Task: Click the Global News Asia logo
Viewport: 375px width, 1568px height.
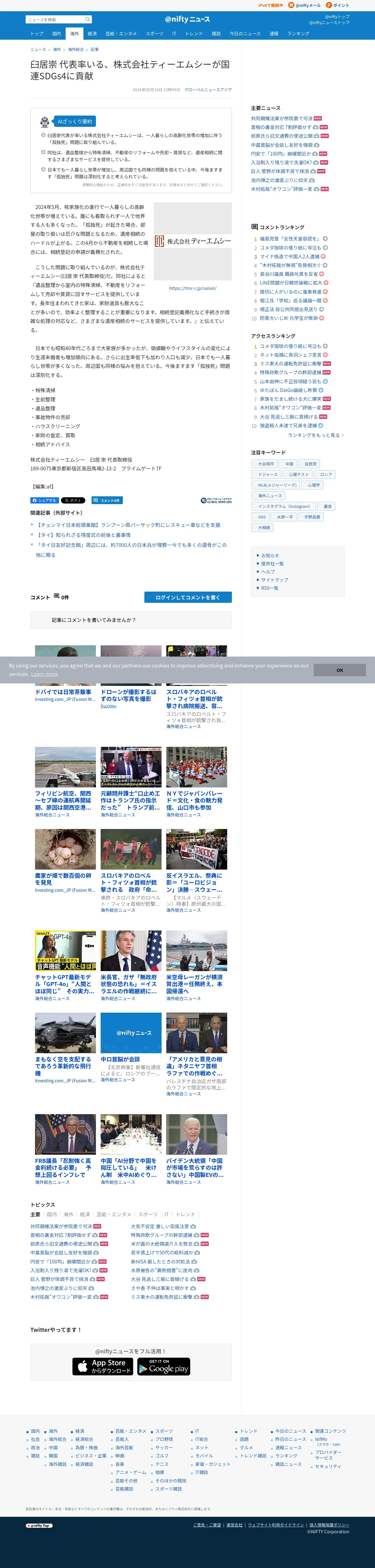Action: pyautogui.click(x=216, y=500)
